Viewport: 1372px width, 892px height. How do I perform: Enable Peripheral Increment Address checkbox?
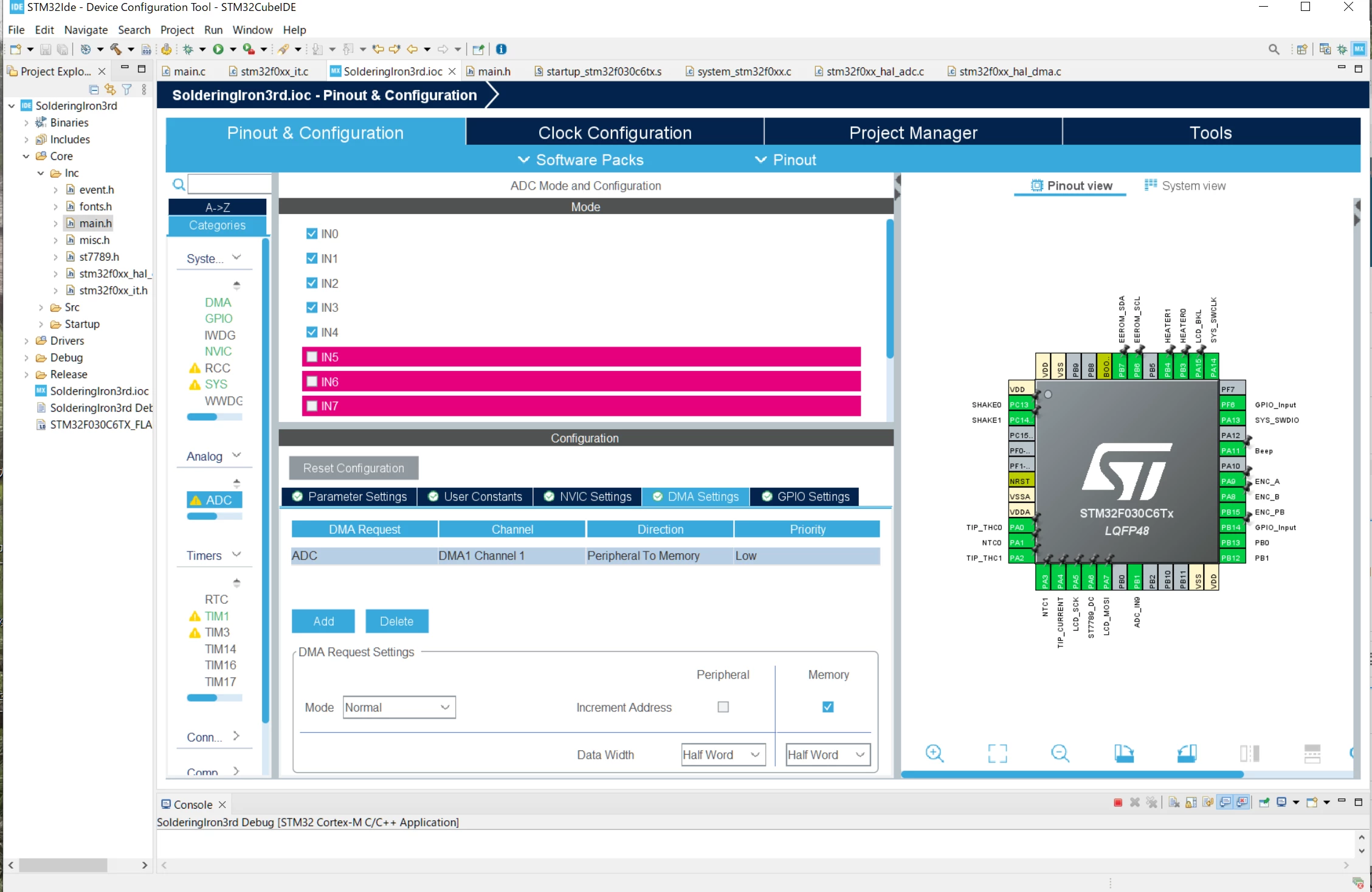pos(723,707)
